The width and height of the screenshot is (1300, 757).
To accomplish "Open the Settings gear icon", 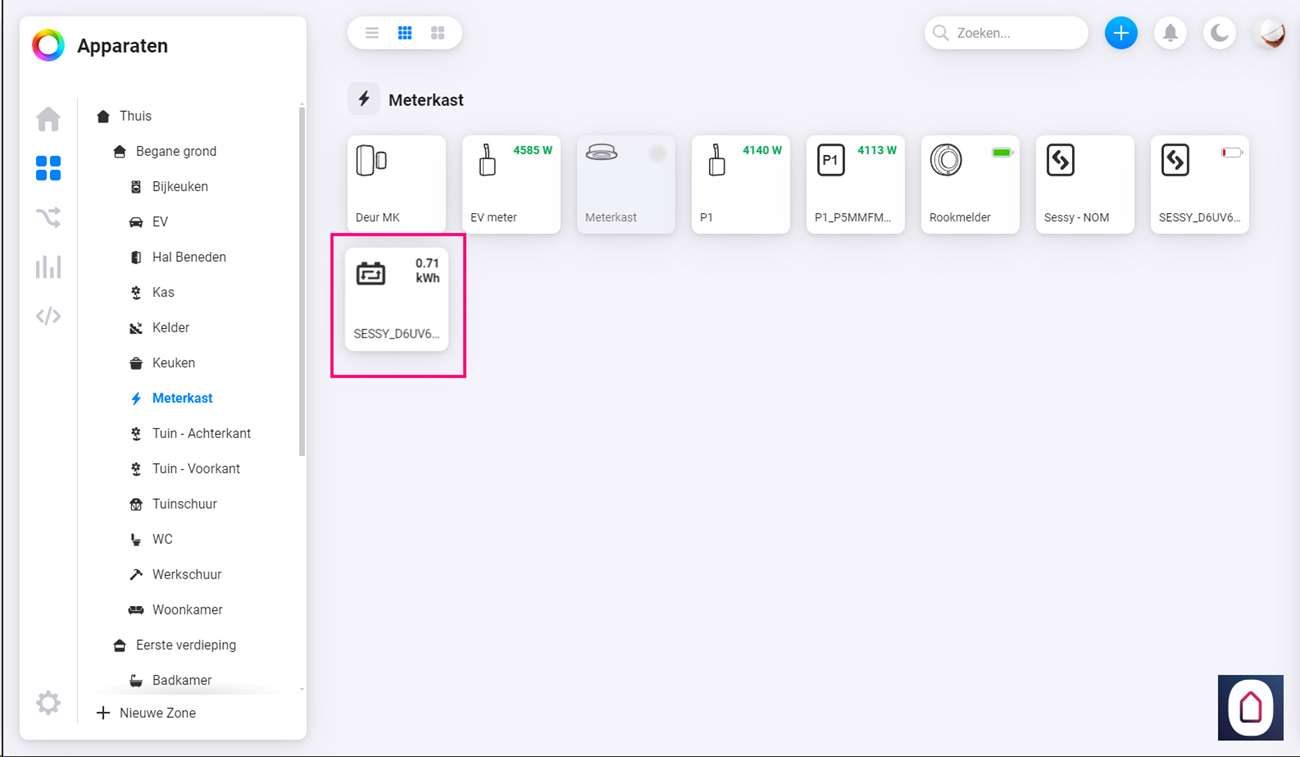I will pyautogui.click(x=48, y=703).
